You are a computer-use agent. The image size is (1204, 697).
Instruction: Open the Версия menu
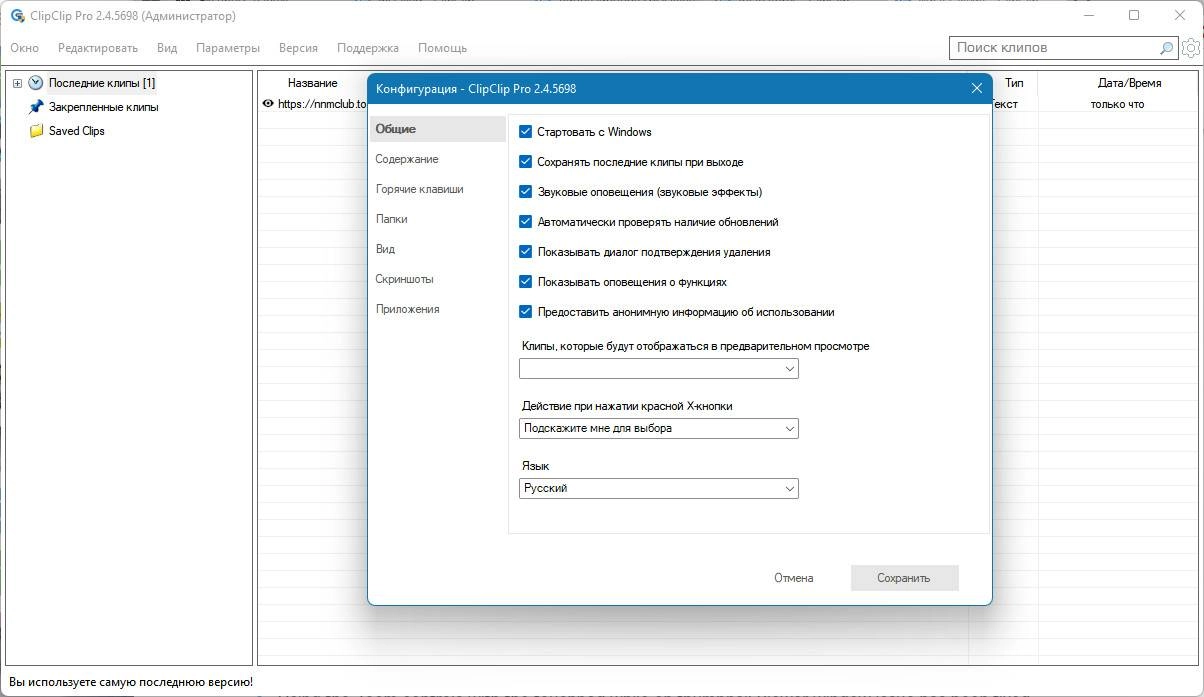[298, 48]
